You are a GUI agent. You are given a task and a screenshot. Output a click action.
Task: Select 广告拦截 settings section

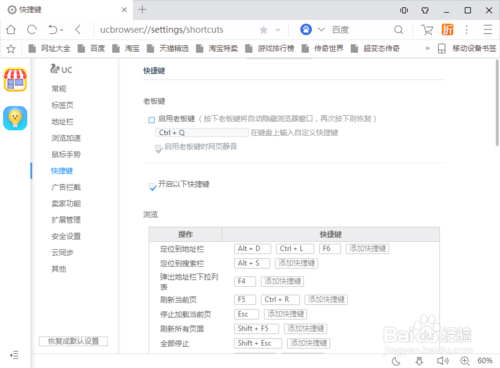pos(66,187)
